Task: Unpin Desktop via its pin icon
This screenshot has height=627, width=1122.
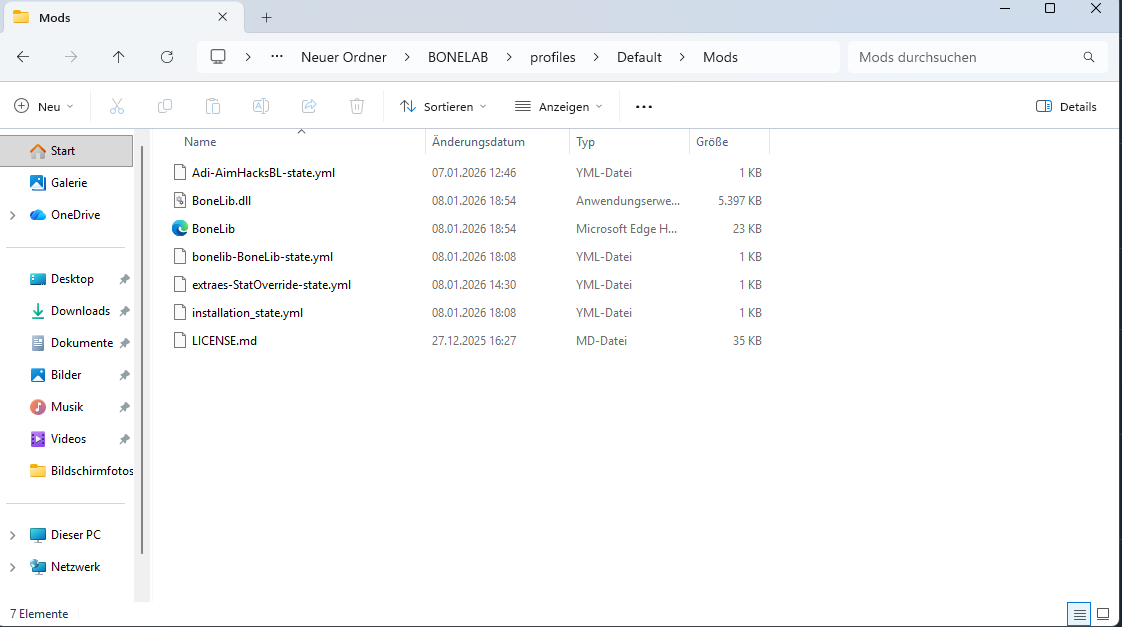Action: (124, 279)
